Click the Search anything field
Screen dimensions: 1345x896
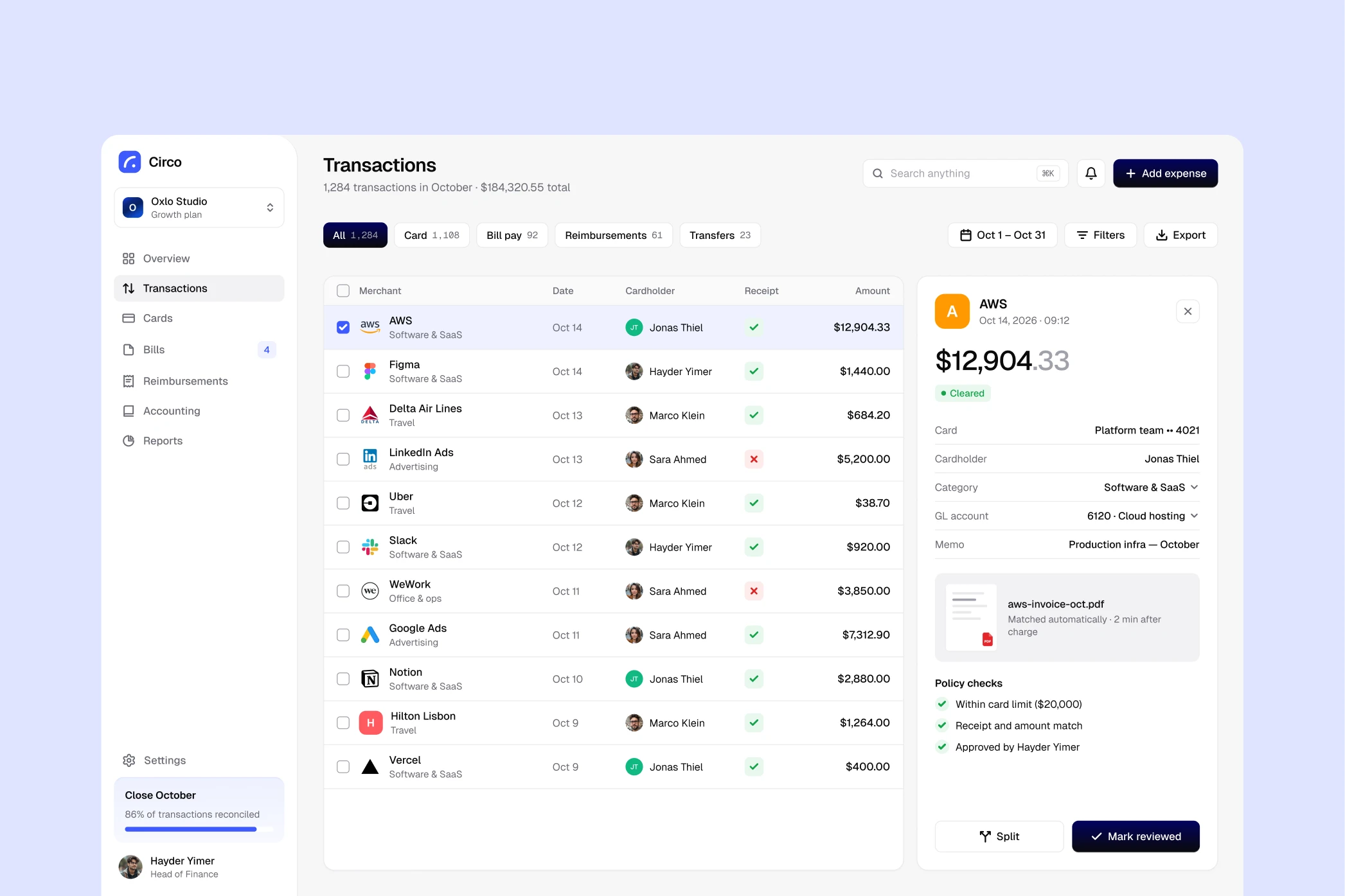(965, 173)
